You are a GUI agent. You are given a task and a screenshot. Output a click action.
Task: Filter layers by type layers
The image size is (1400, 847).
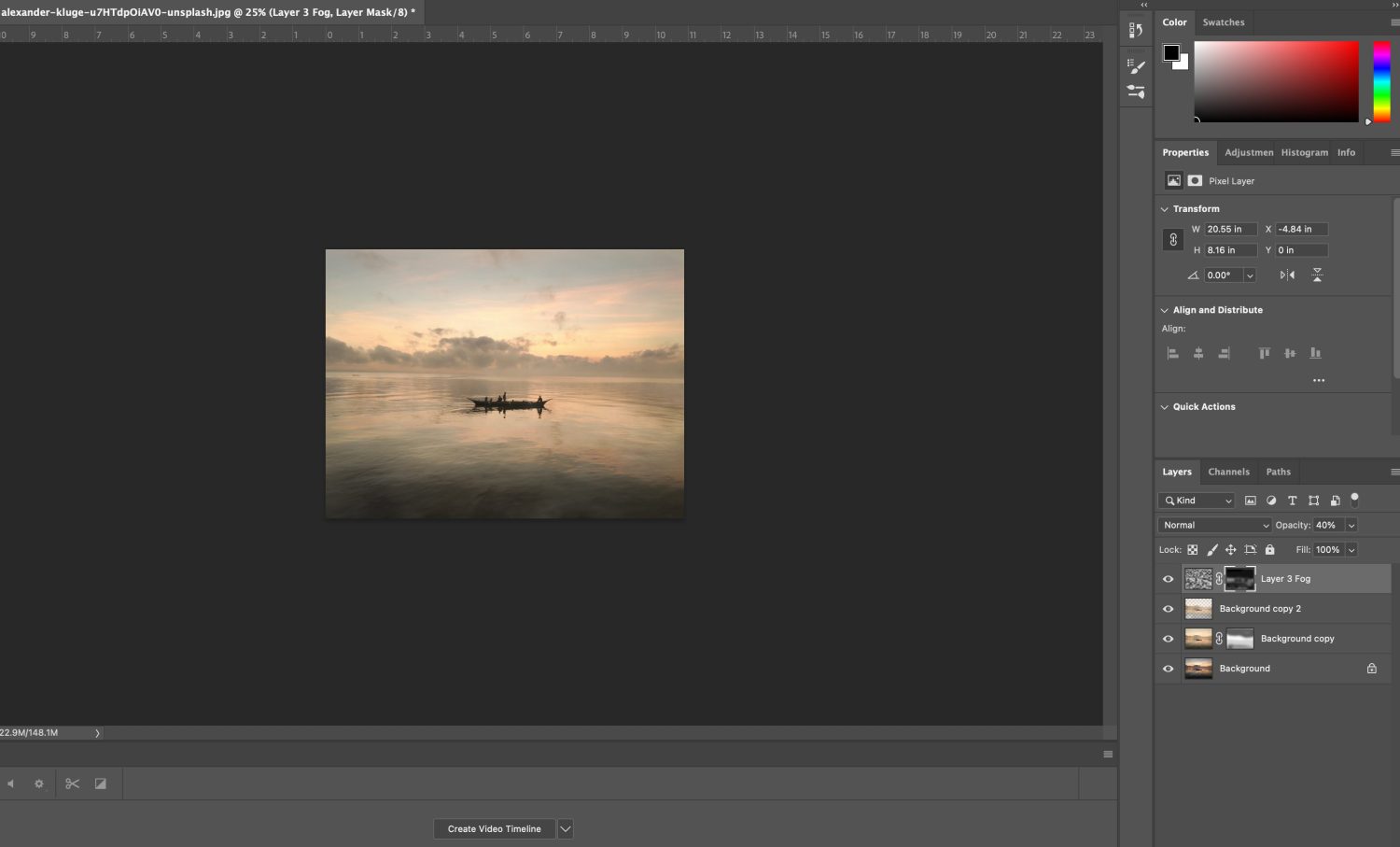tap(1293, 501)
